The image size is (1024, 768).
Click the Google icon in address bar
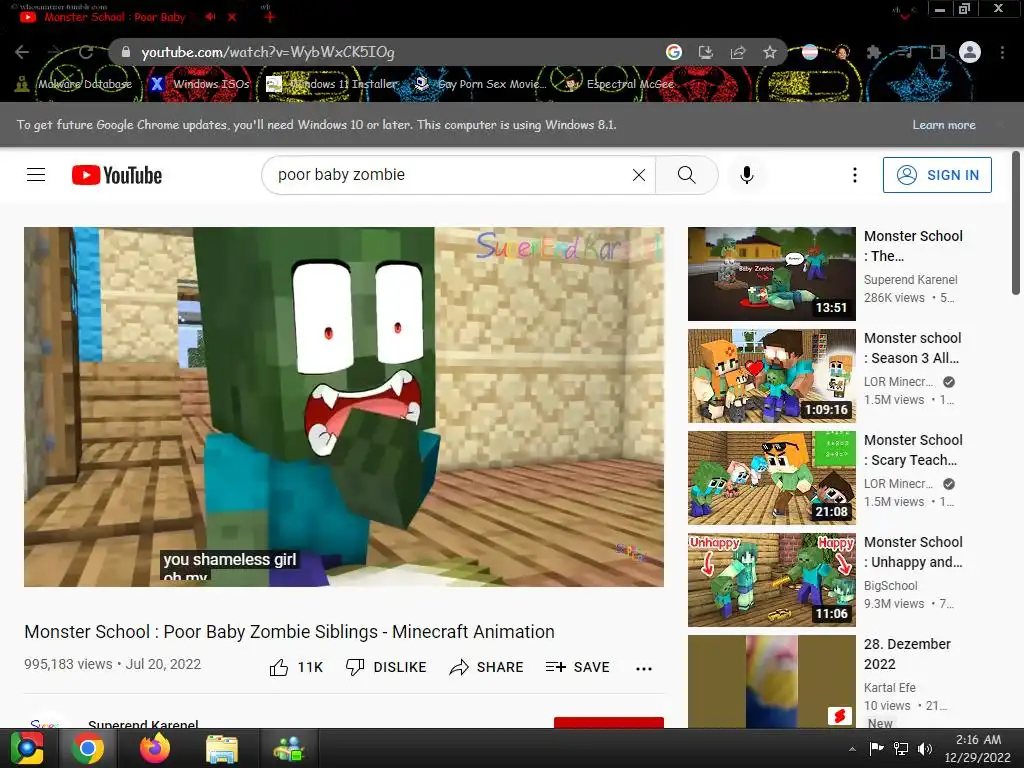pyautogui.click(x=673, y=52)
